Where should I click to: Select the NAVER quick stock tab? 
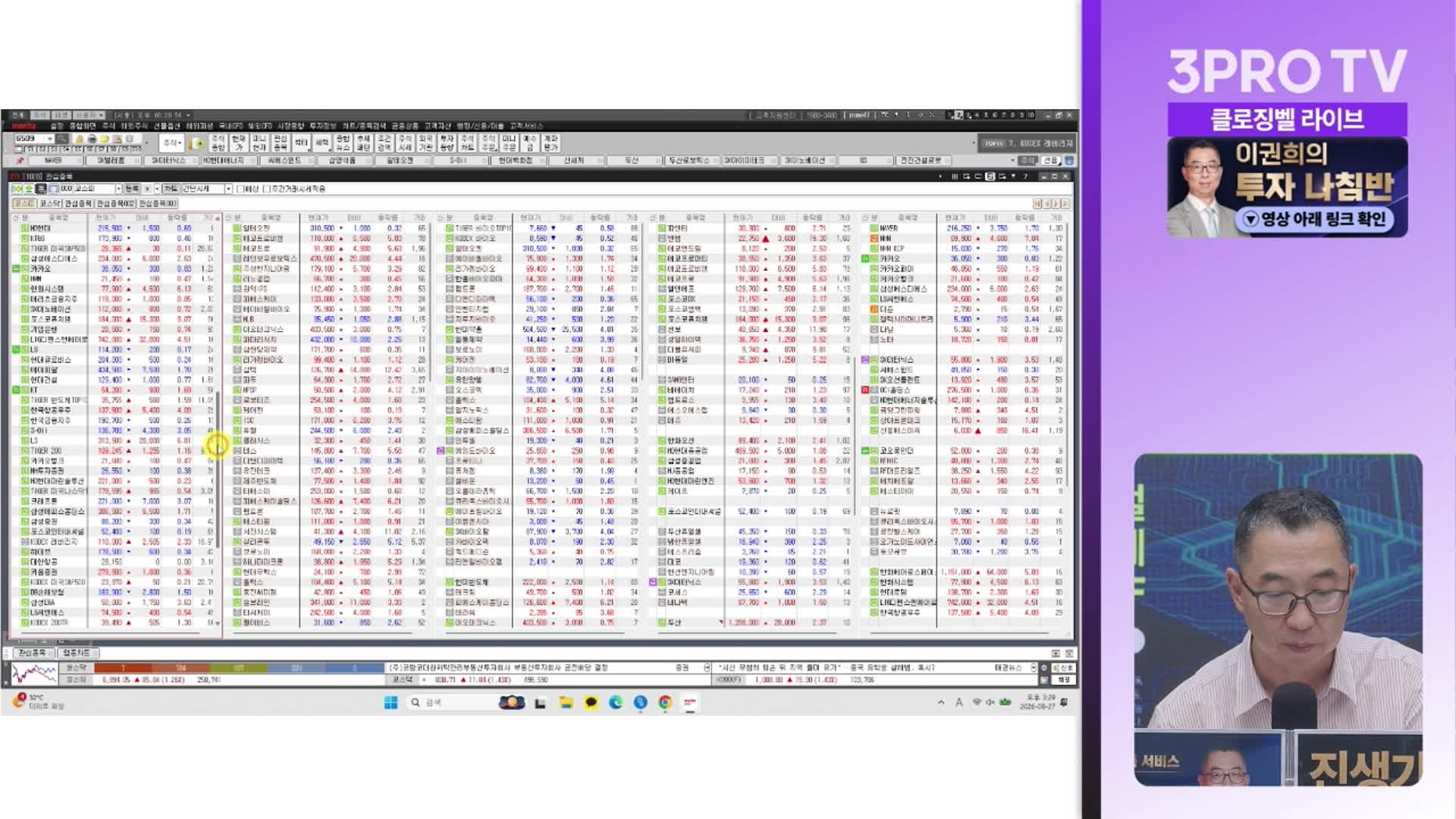(x=55, y=161)
